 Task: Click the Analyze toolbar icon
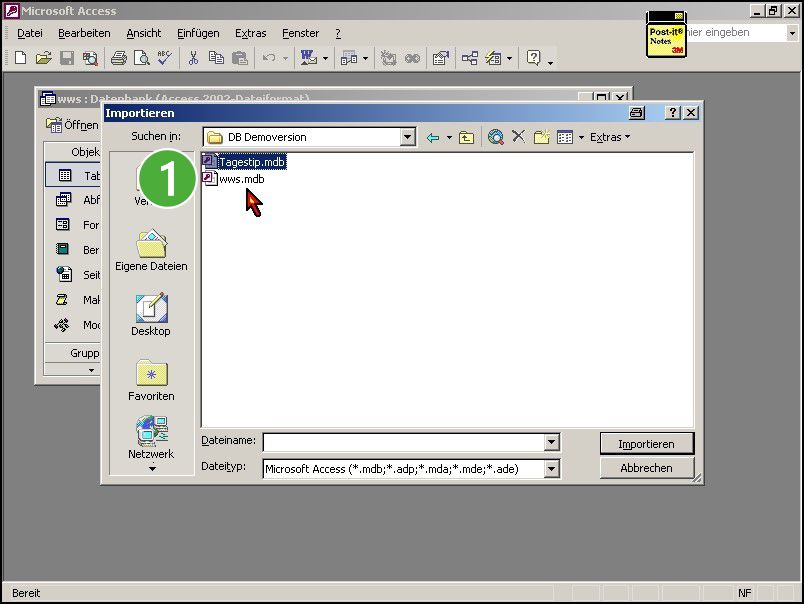(349, 58)
